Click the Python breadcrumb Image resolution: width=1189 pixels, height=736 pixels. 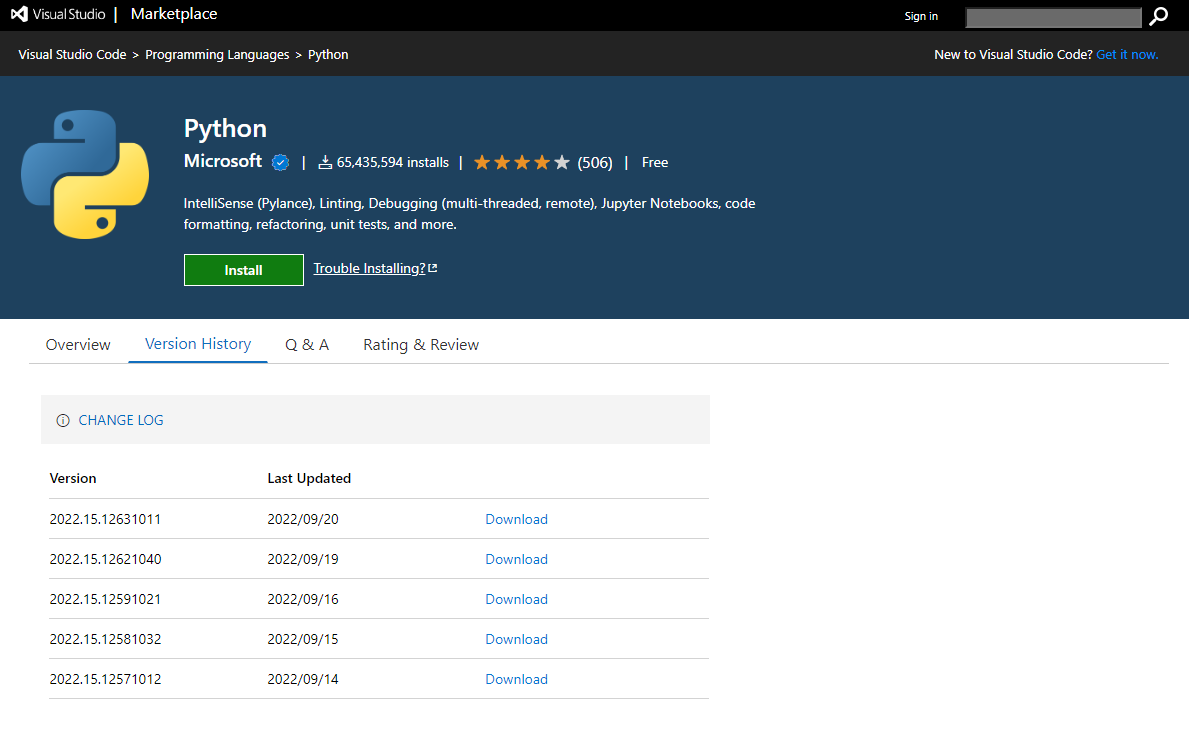click(328, 55)
